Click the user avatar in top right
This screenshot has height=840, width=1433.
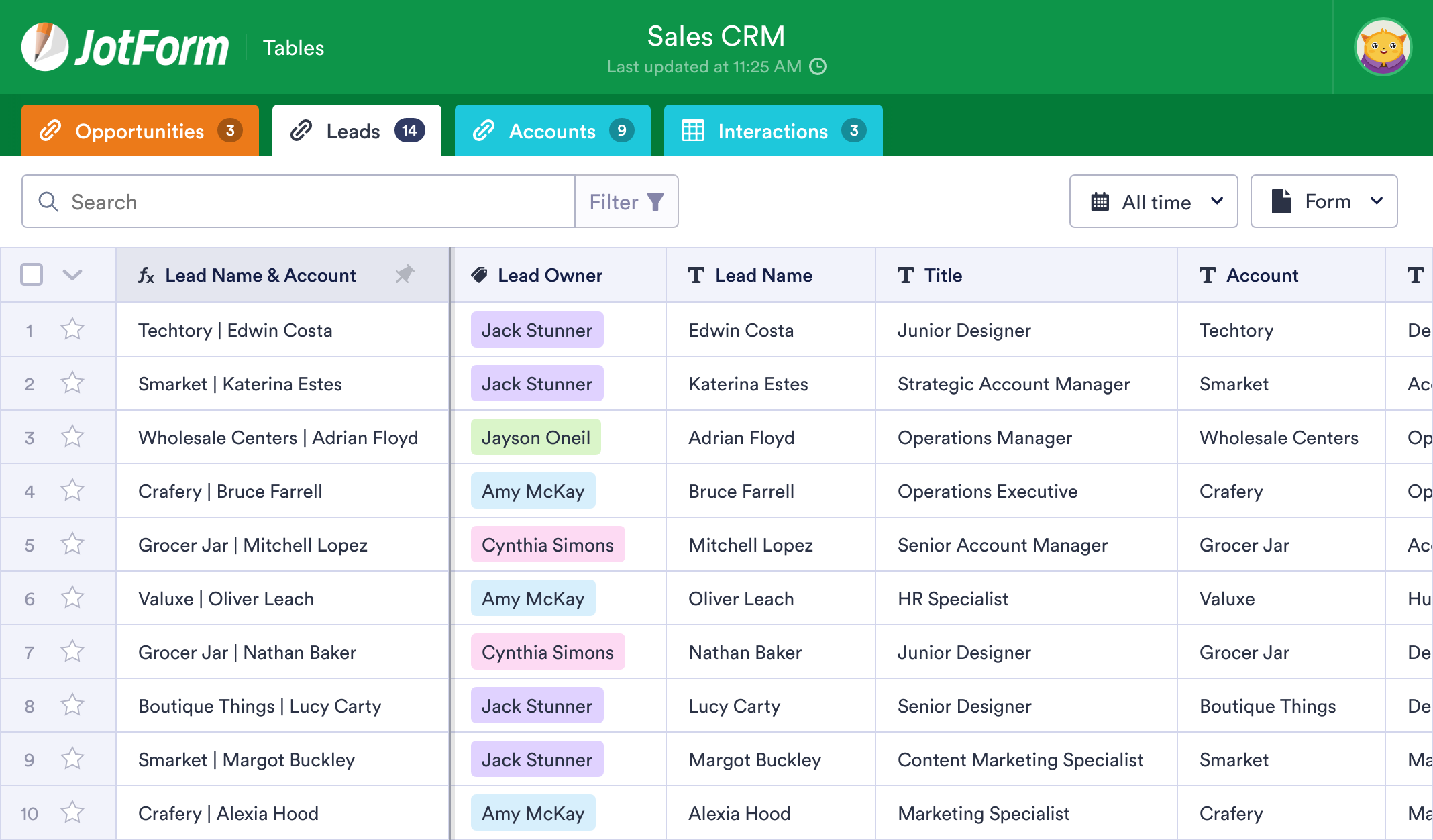click(x=1383, y=46)
